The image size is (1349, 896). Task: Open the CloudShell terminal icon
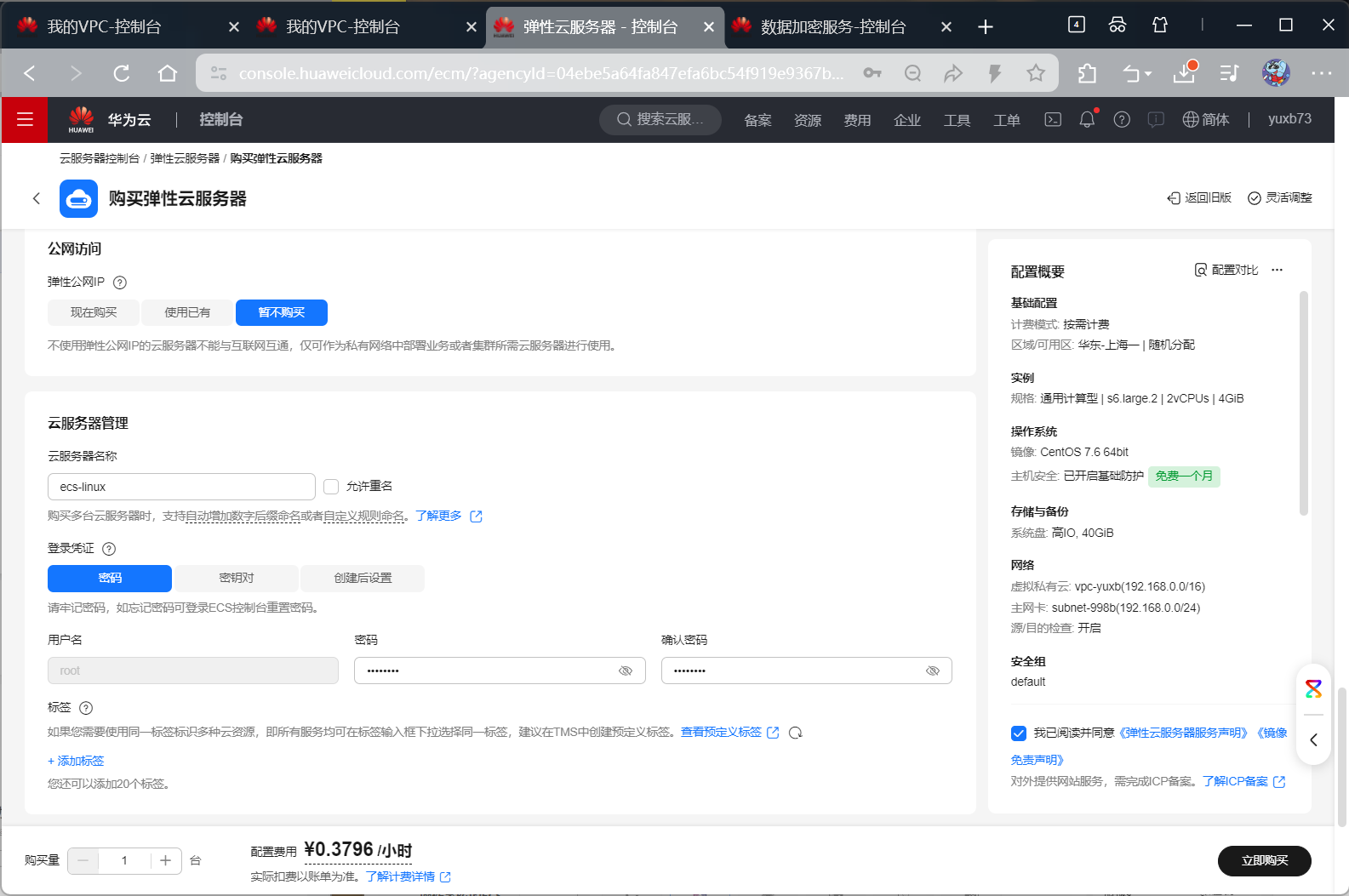(1053, 120)
